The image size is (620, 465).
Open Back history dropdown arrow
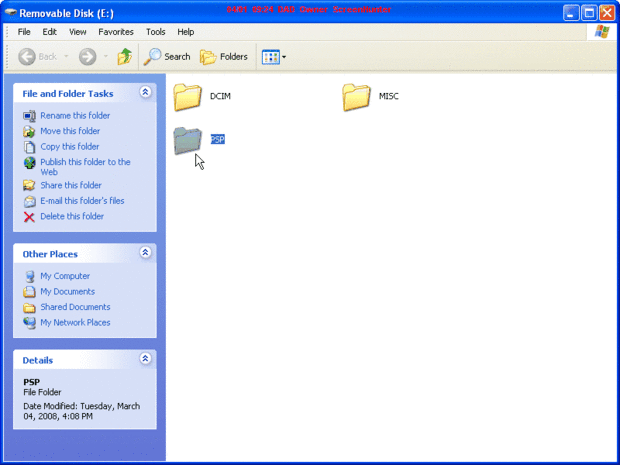click(66, 57)
